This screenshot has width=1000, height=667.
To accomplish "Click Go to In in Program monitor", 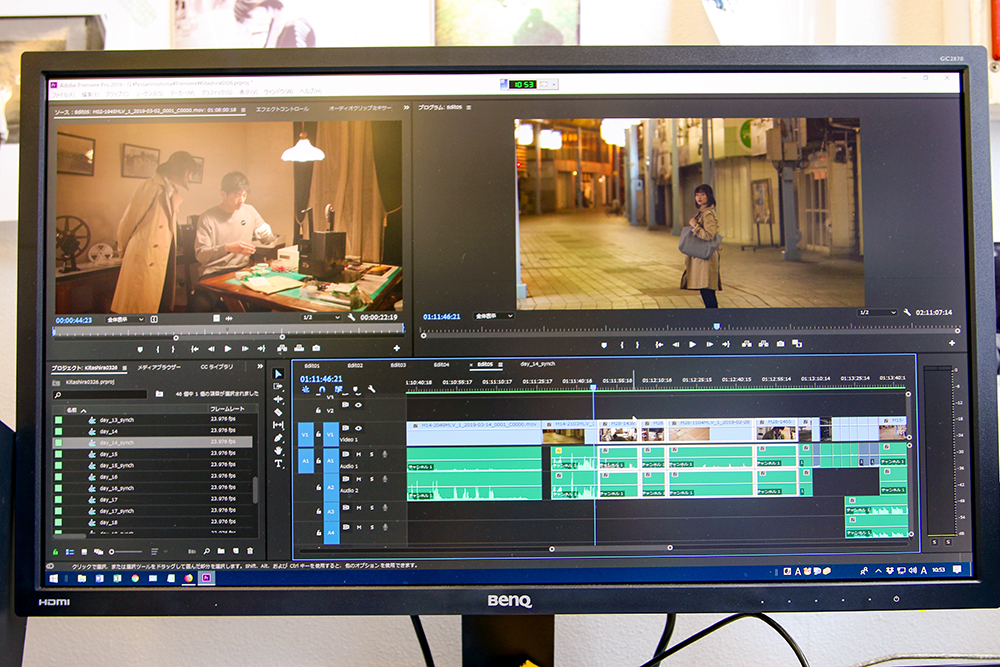I will pyautogui.click(x=659, y=344).
